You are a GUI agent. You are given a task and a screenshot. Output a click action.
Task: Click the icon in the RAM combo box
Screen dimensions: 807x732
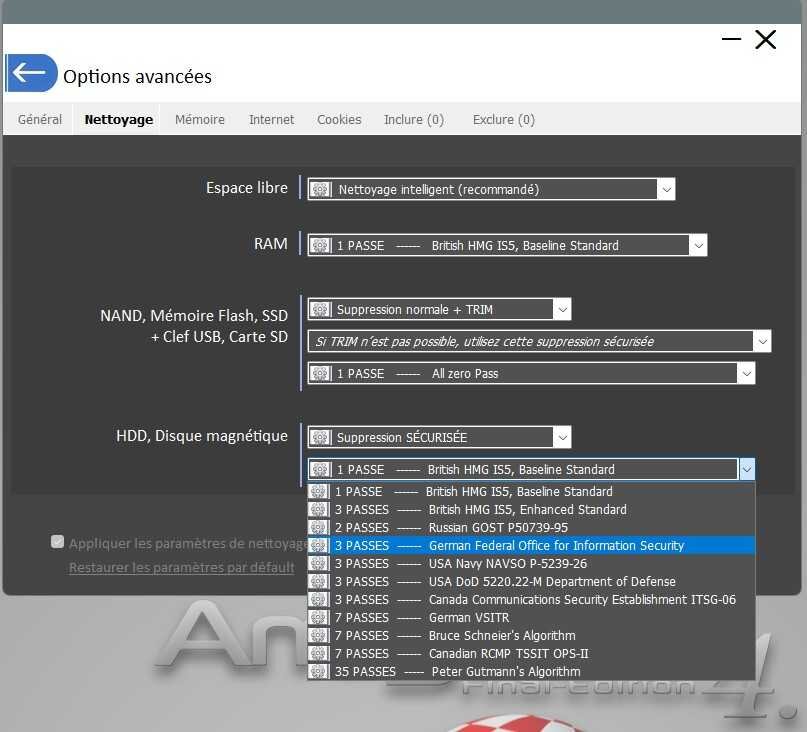(320, 246)
